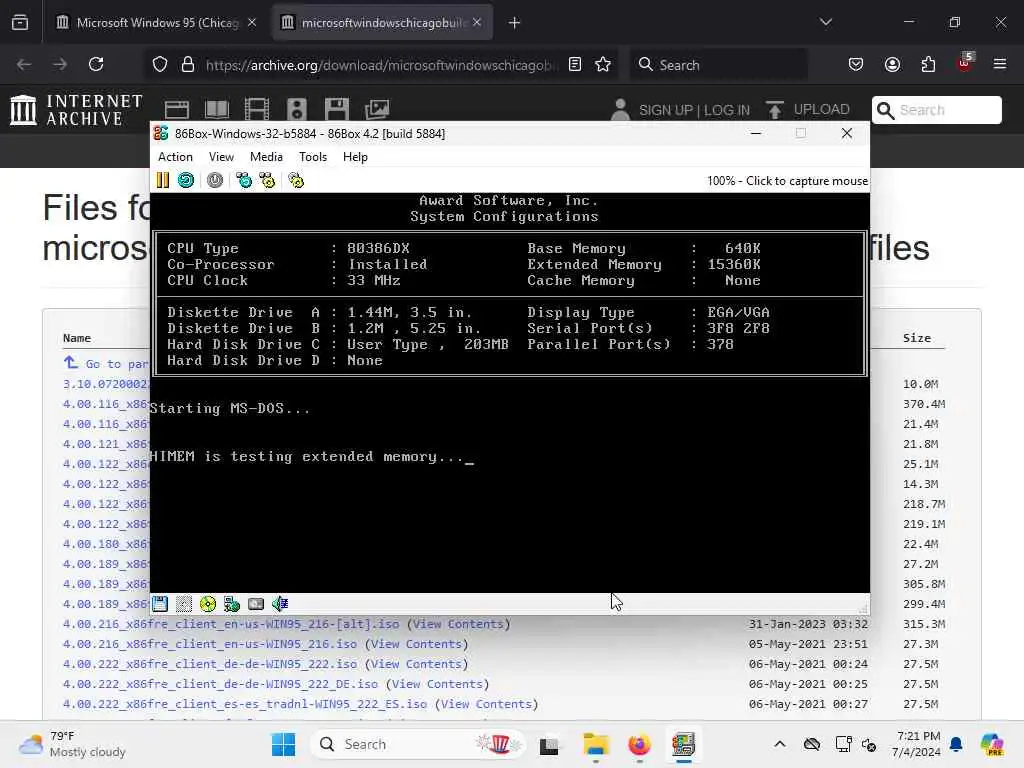Open Firefox hamburger application menu
This screenshot has width=1024, height=768.
pyautogui.click(x=1000, y=64)
